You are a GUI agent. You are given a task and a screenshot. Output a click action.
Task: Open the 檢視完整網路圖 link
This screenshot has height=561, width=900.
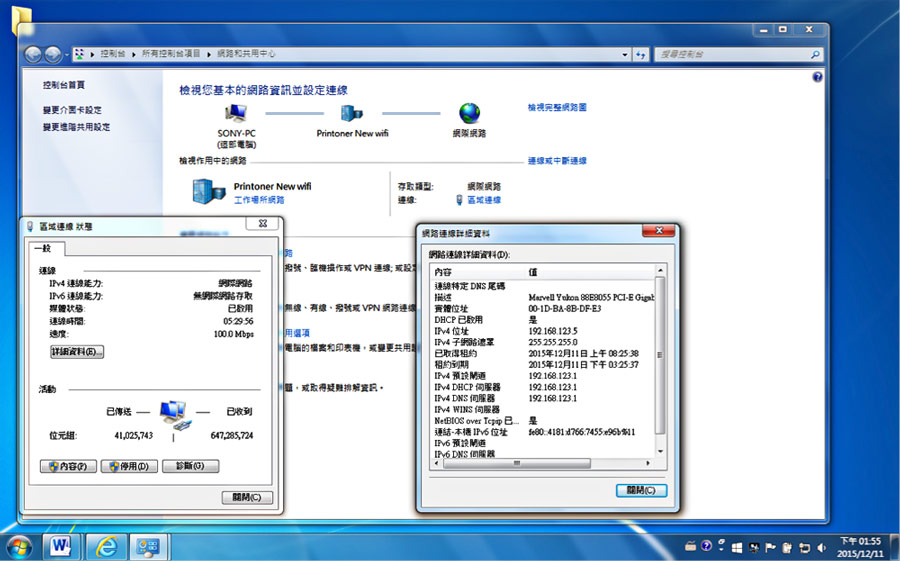[557, 107]
